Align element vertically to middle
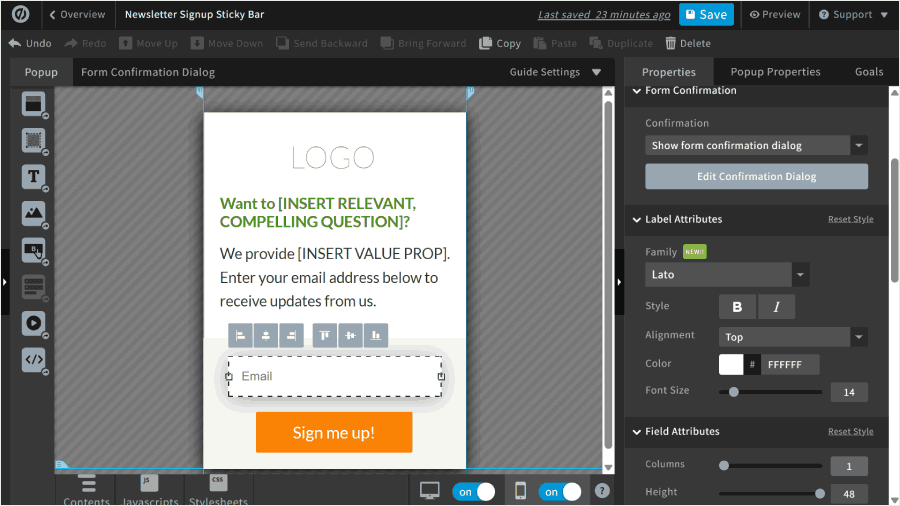900x506 pixels. [350, 336]
